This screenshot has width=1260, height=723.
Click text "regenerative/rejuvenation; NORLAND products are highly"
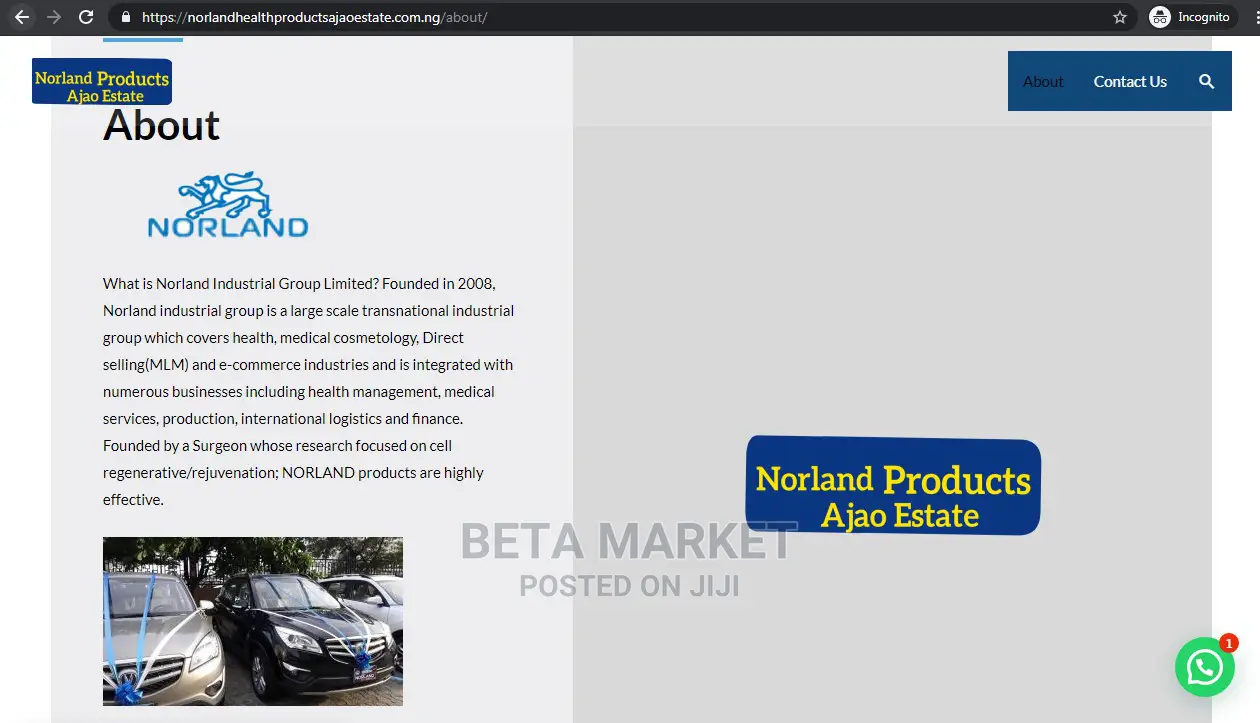(x=293, y=473)
